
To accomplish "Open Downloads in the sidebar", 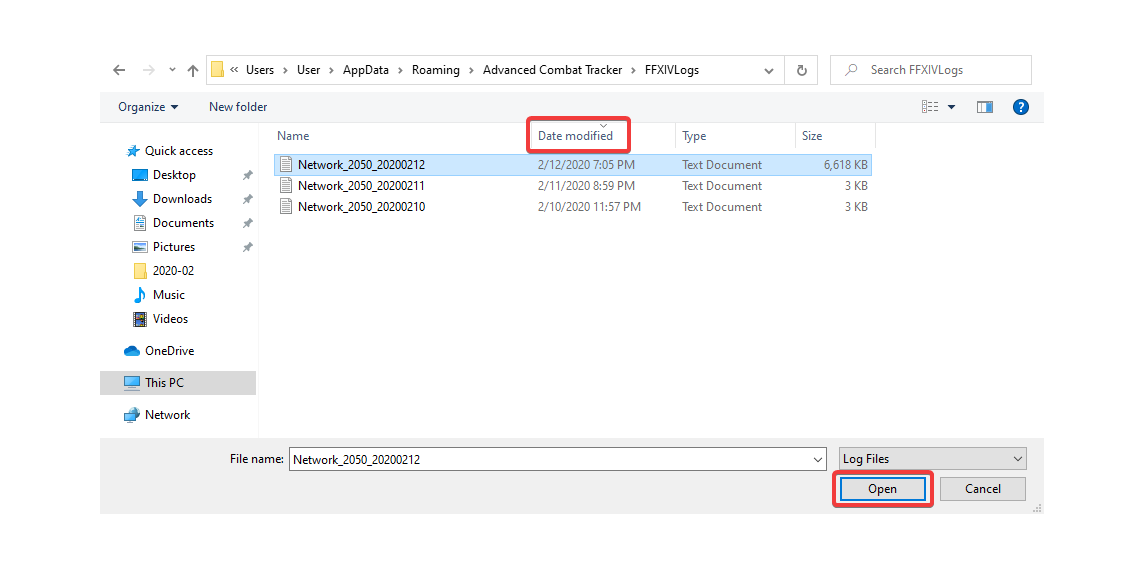I will coord(172,199).
